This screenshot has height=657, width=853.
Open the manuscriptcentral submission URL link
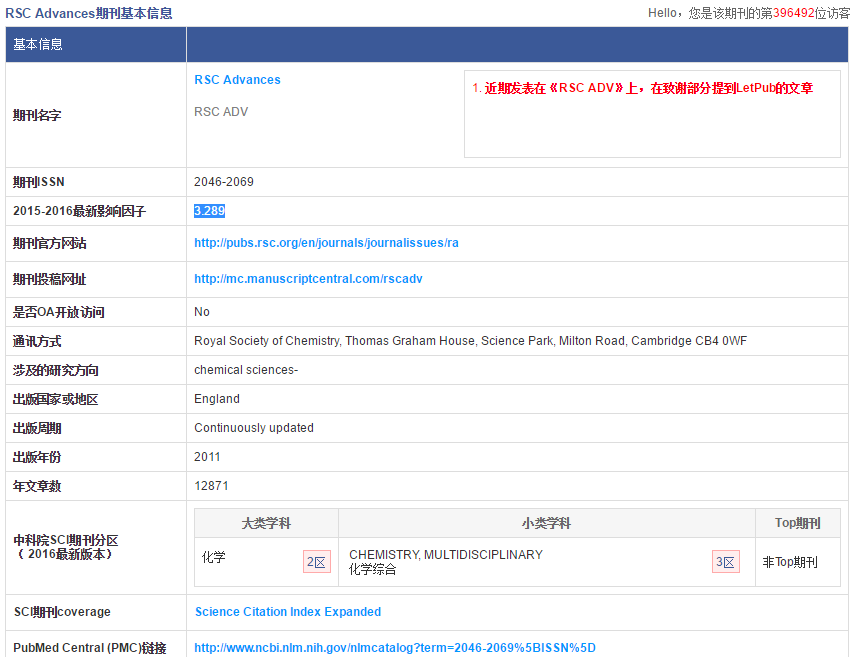308,279
